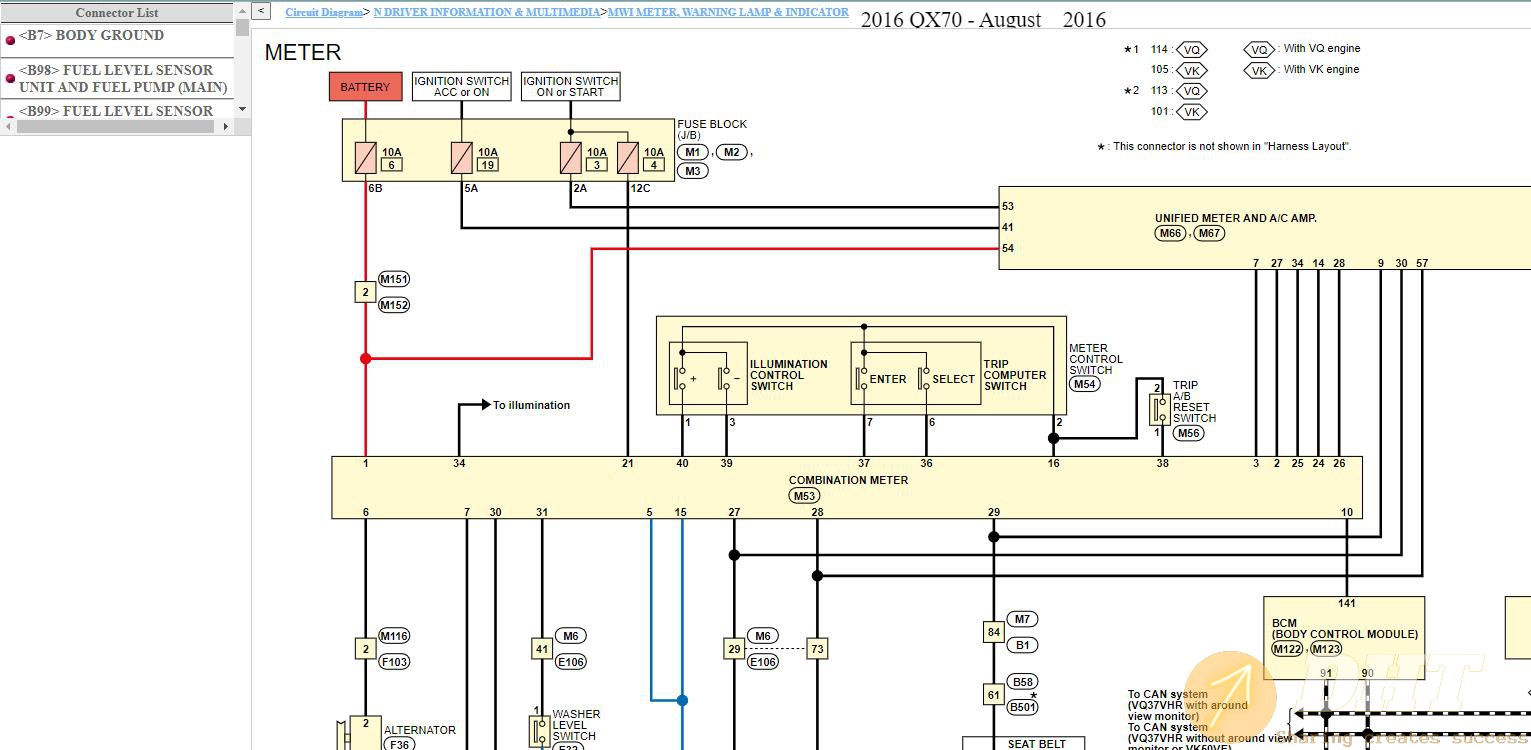The image size is (1531, 750).
Task: Select B98 FUEL LEVEL SENSOR UNIT AND FUEL PUMP entry
Action: [123, 78]
